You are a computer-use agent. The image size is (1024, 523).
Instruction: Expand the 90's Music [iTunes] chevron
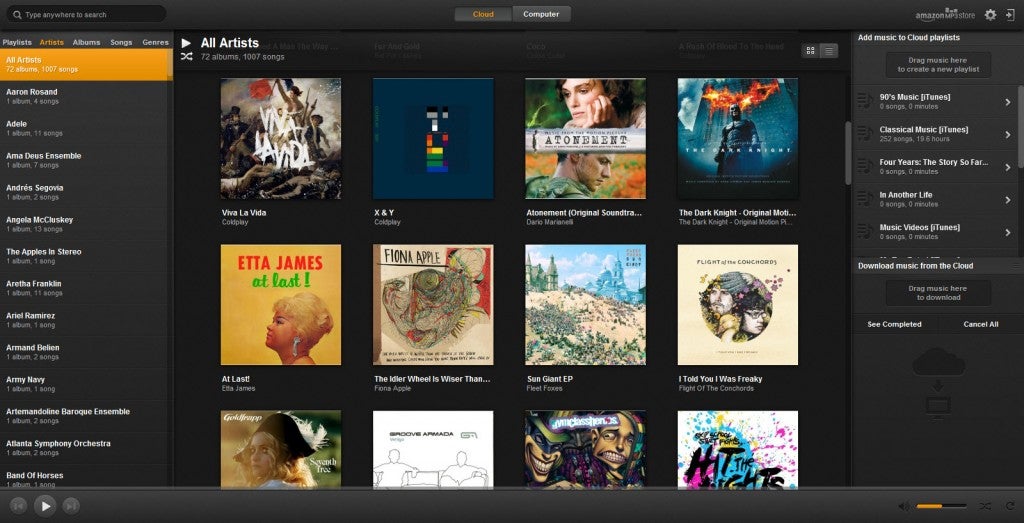(x=1008, y=102)
